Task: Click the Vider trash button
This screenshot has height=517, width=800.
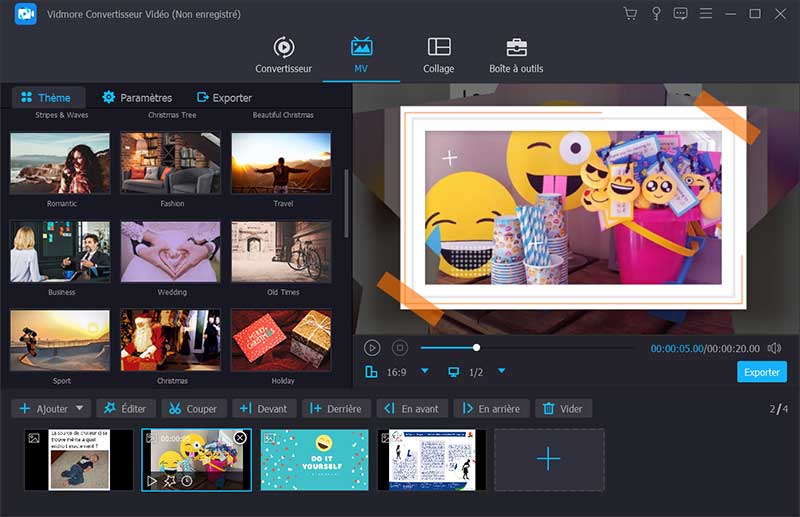Action: [x=564, y=408]
